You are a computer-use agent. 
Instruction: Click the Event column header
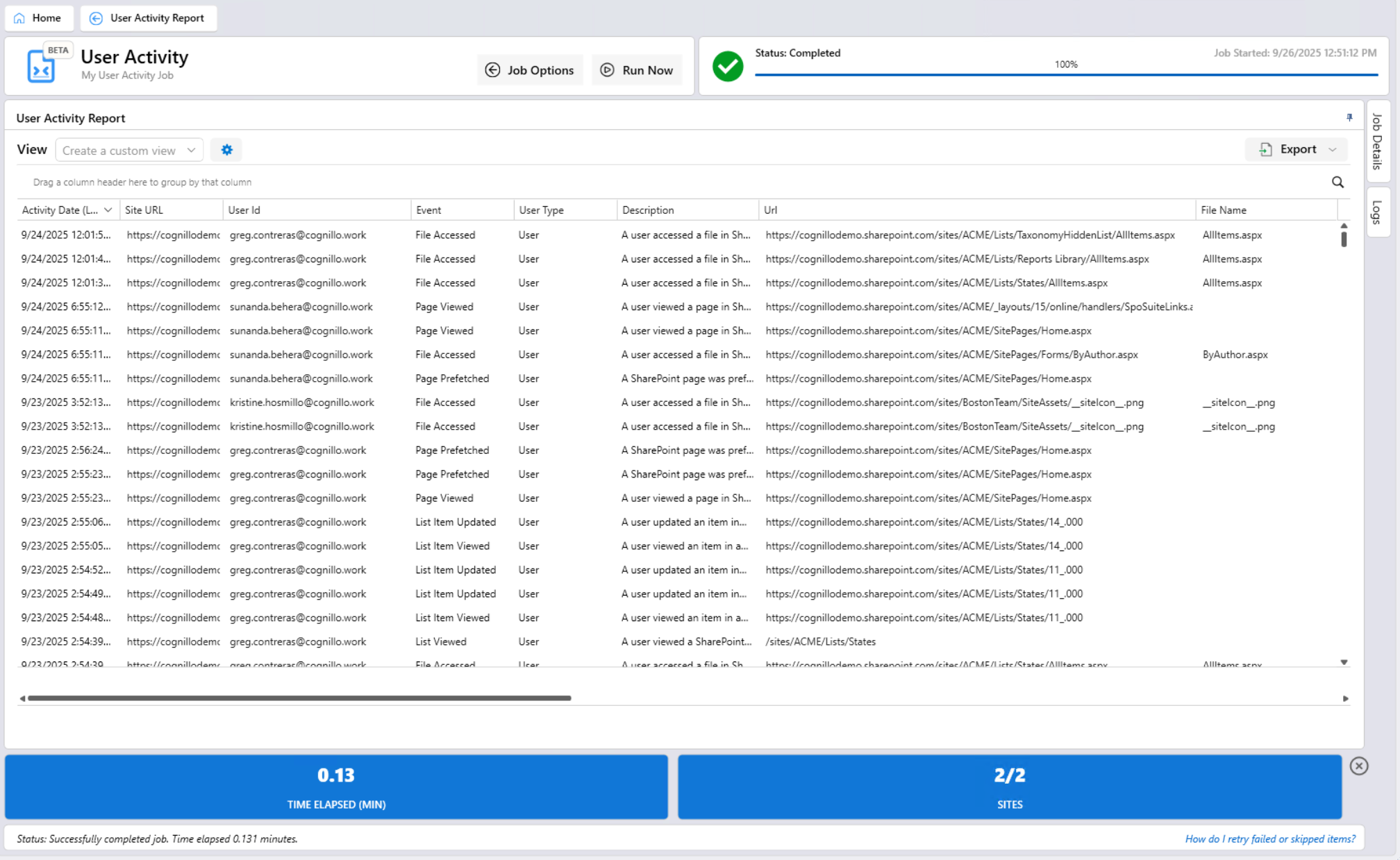pyautogui.click(x=462, y=210)
